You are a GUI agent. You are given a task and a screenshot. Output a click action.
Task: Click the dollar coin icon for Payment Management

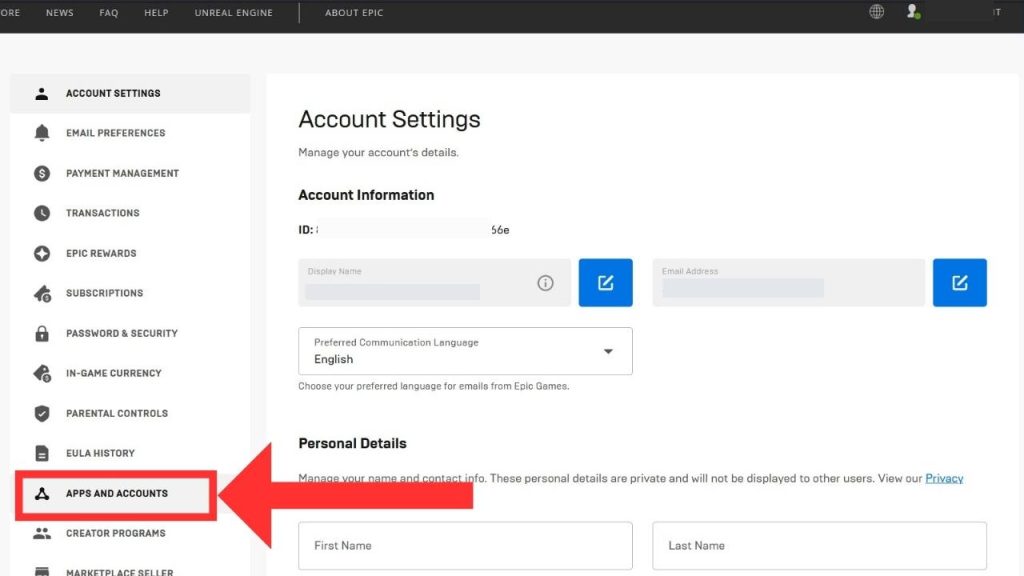tap(42, 173)
